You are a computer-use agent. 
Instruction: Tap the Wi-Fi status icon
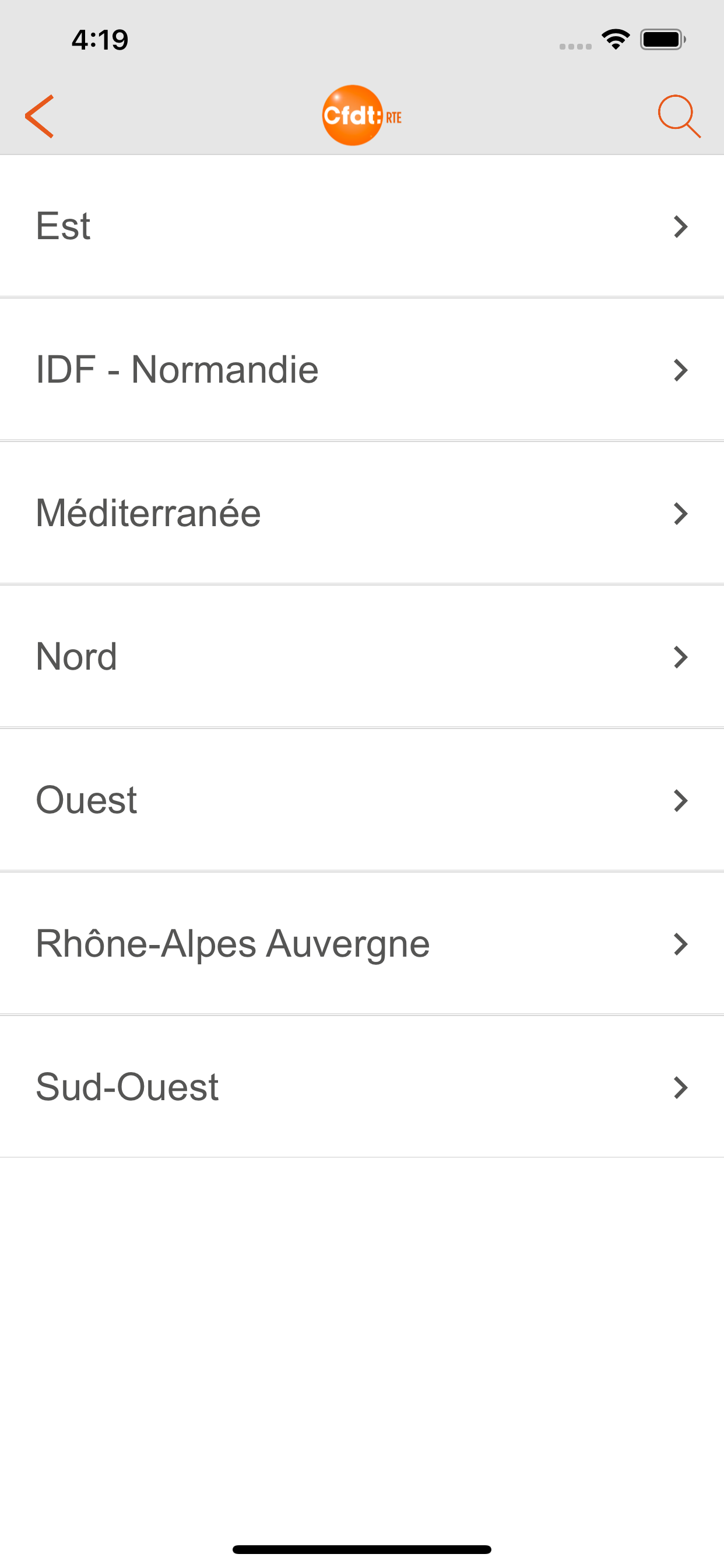615,40
